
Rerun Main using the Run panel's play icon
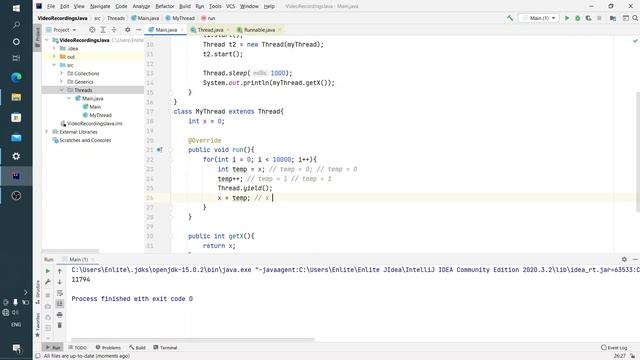(48, 271)
